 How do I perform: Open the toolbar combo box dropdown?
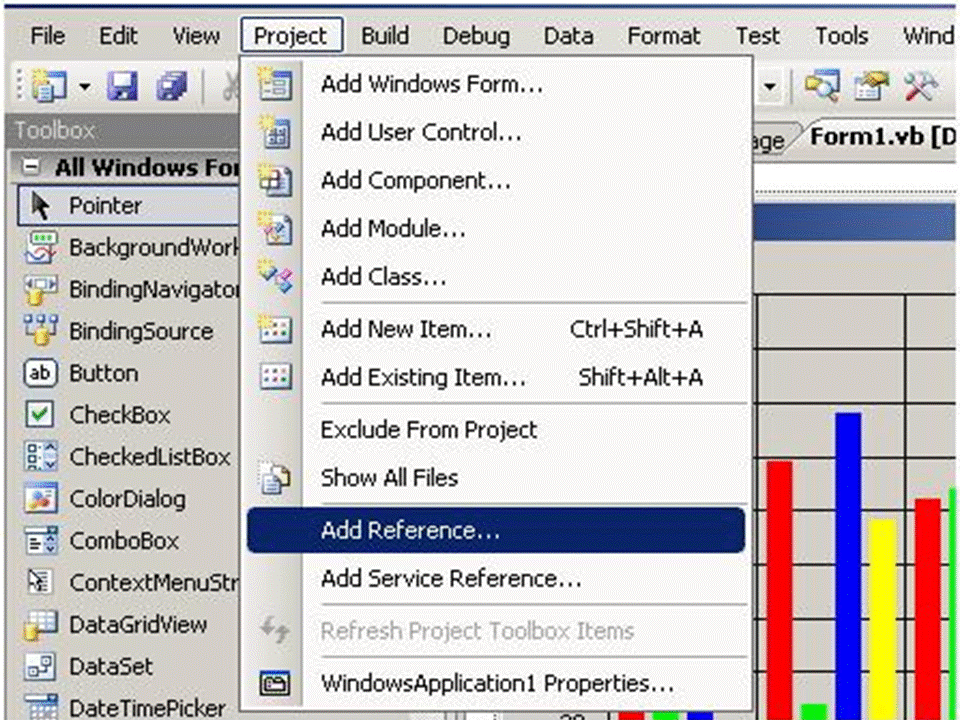768,86
